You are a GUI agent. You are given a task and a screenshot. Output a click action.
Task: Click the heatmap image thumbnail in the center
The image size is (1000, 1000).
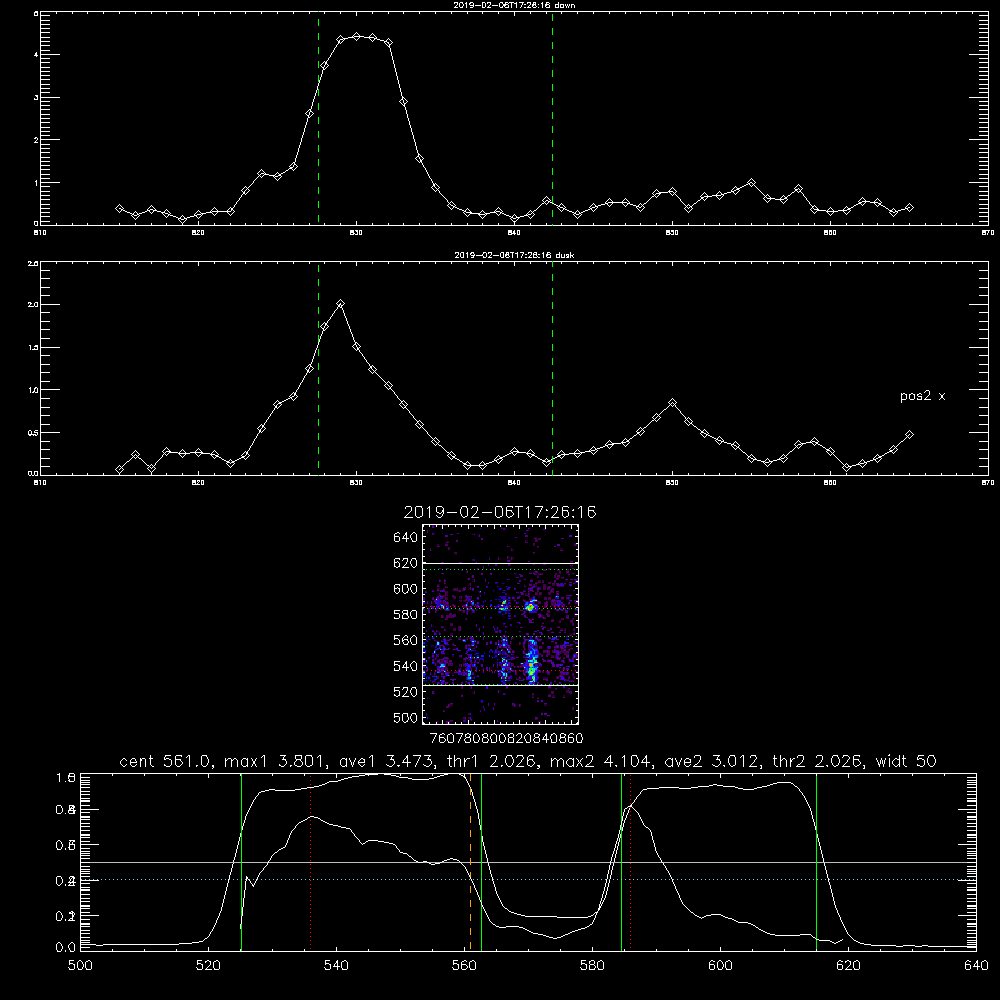click(501, 624)
